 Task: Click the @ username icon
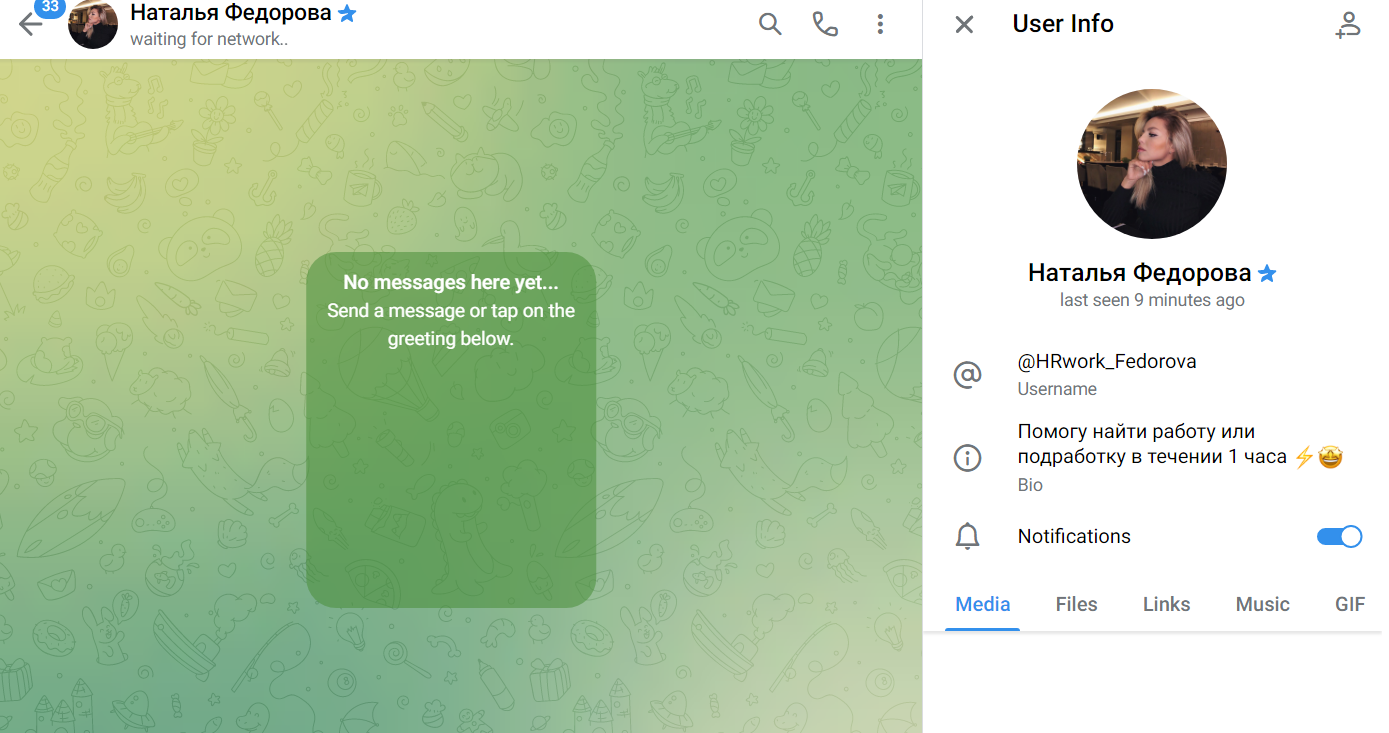(967, 375)
